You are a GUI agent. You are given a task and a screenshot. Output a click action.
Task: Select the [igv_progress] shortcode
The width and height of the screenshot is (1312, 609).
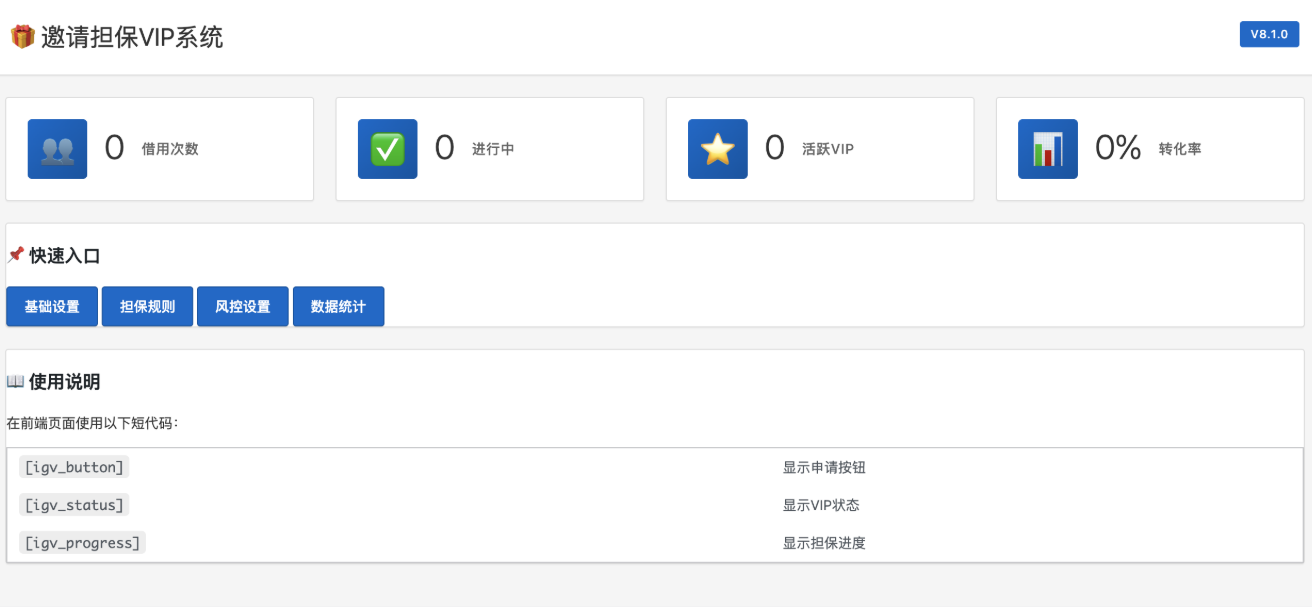[x=82, y=543]
